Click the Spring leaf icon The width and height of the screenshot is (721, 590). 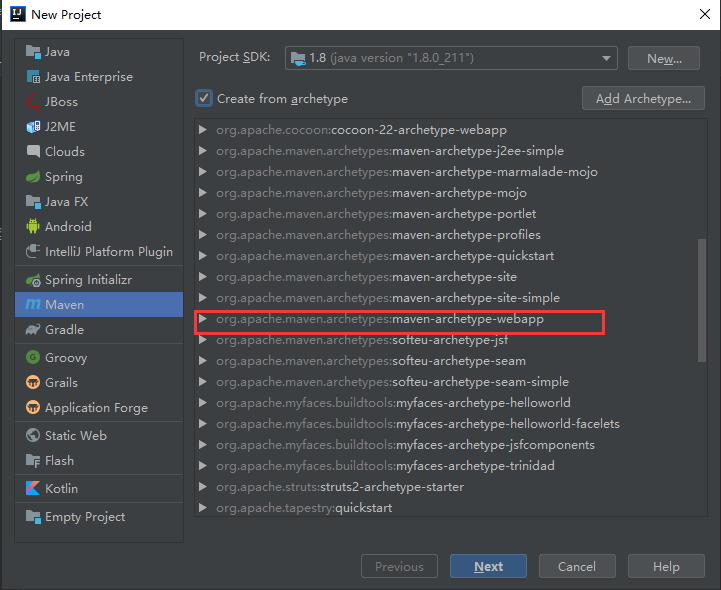pyautogui.click(x=33, y=177)
